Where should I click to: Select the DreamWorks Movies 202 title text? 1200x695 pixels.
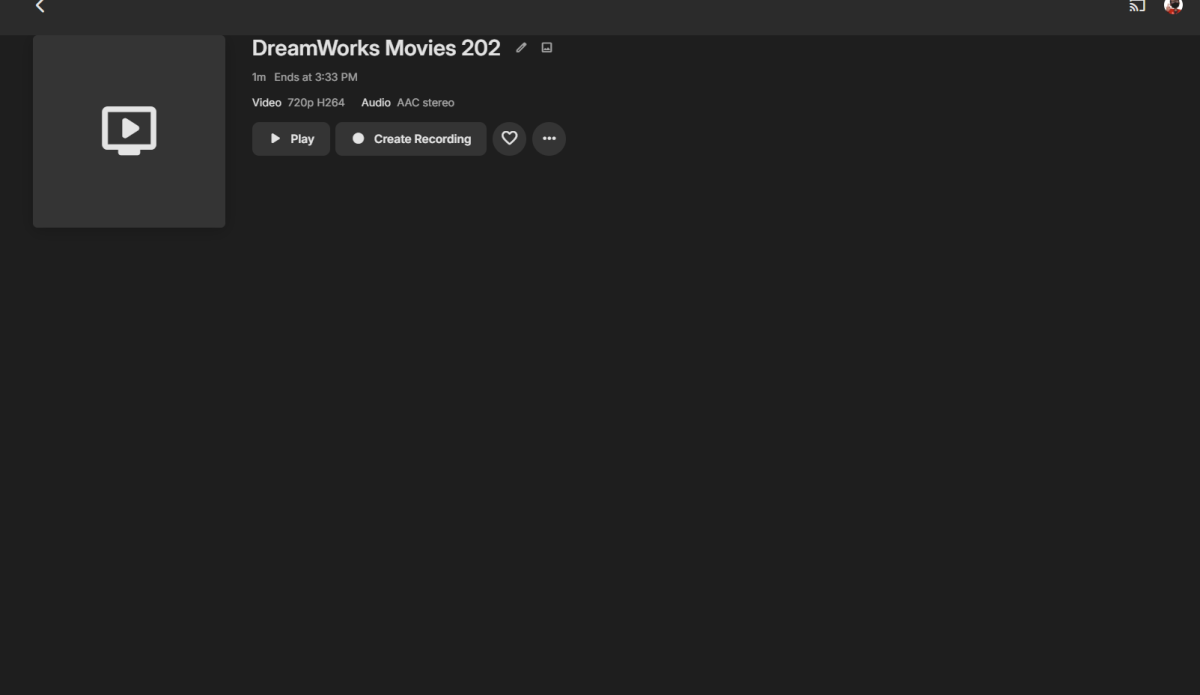coord(377,47)
